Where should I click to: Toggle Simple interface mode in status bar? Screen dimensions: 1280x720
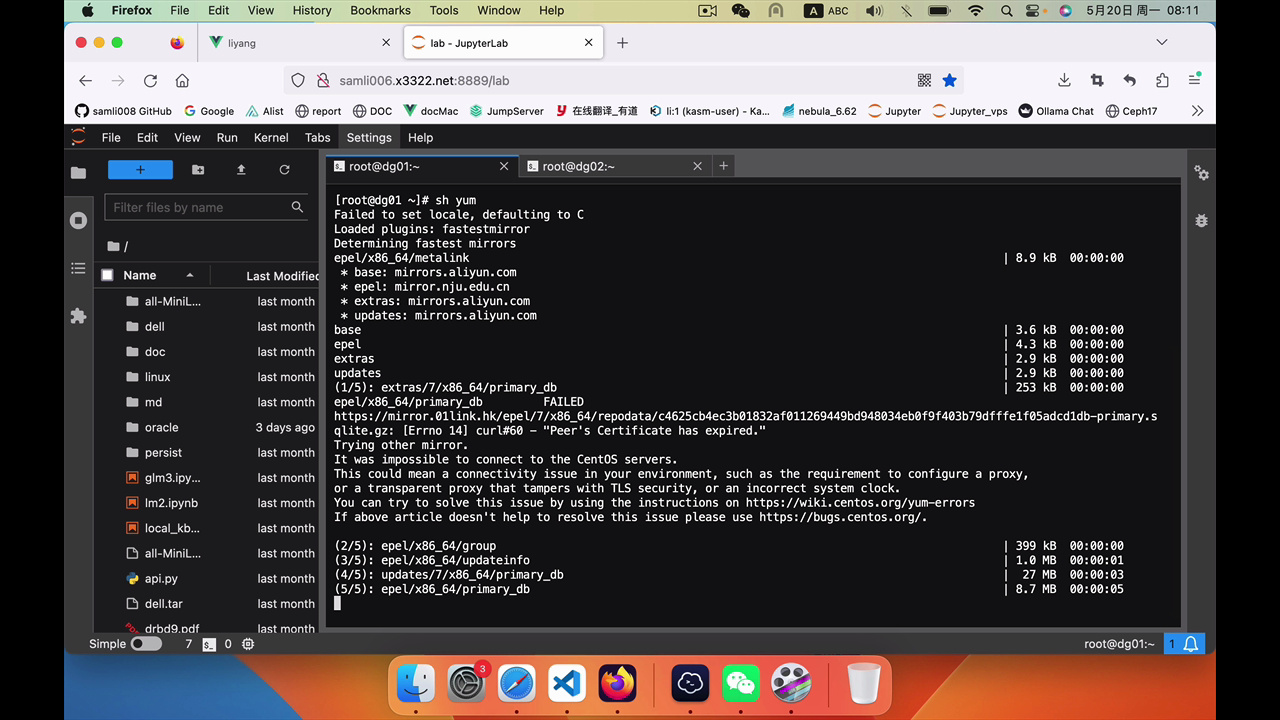146,644
